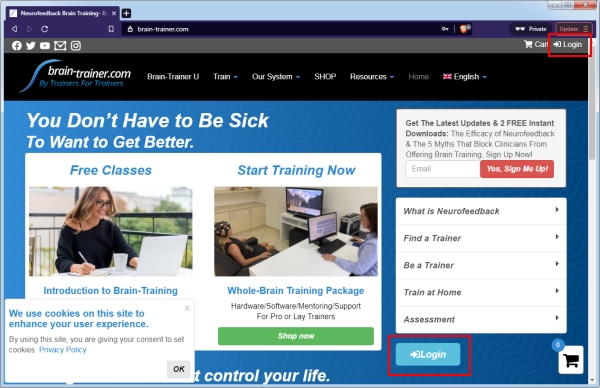600x388 pixels.
Task: Open the Instagram social icon
Action: (x=76, y=46)
